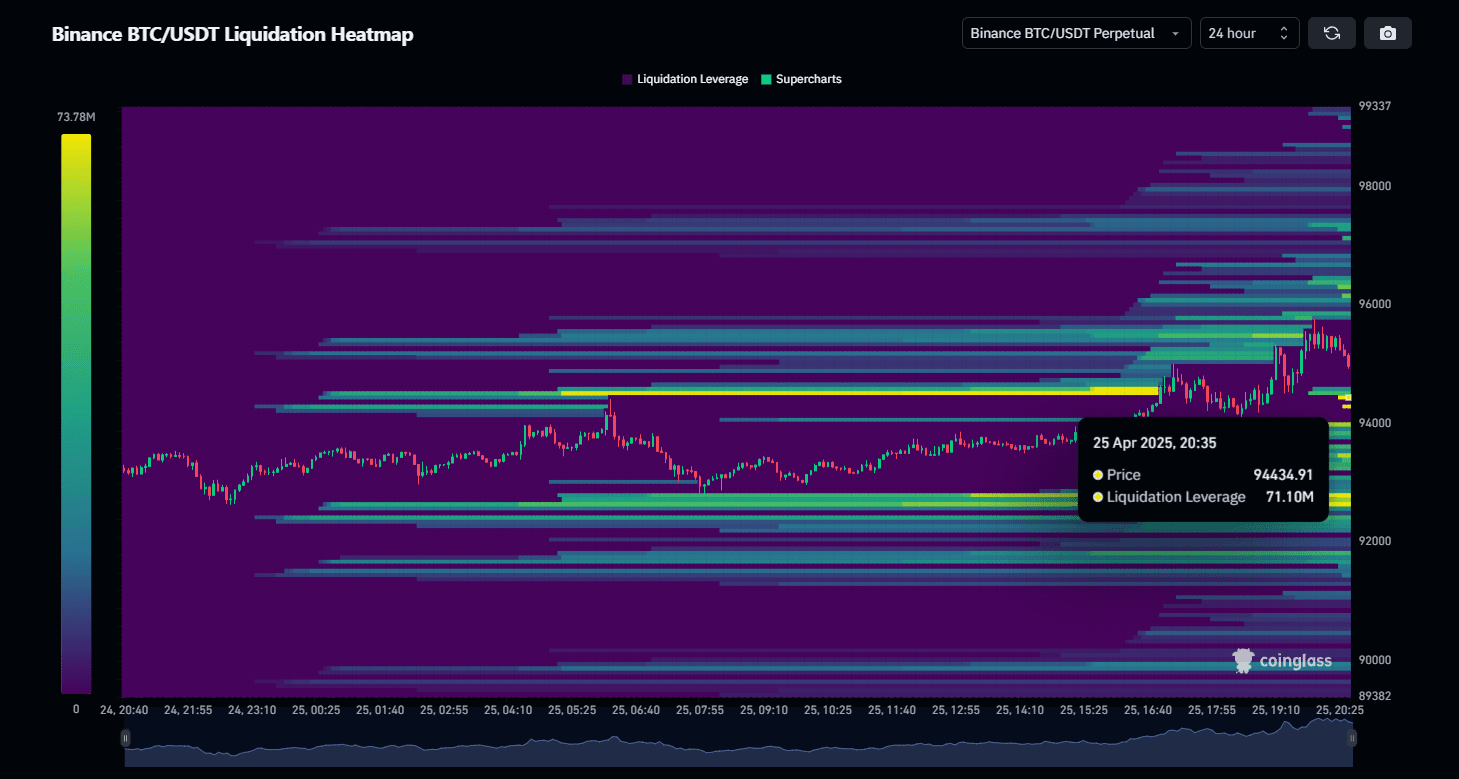The width and height of the screenshot is (1459, 779).
Task: Click the 25, 14:10 time axis label
Action: coord(1020,710)
